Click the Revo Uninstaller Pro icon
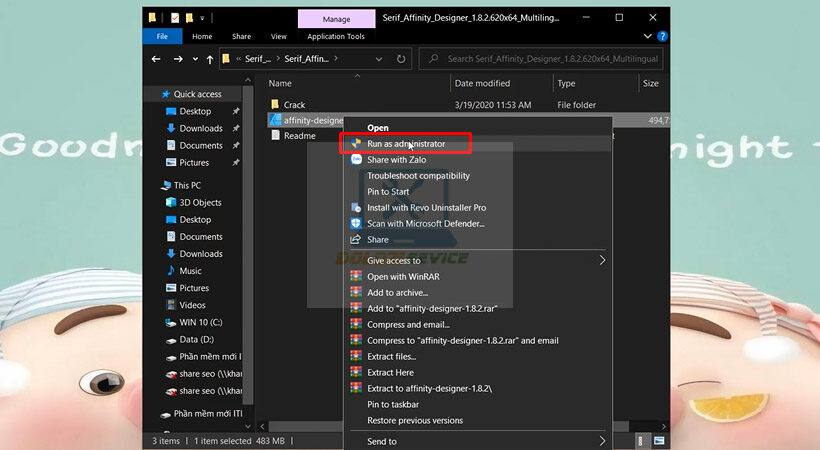The image size is (820, 450). click(356, 208)
